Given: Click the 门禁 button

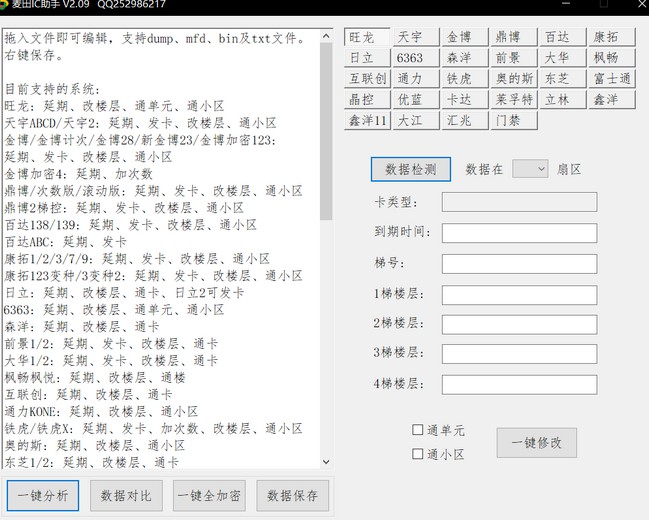Looking at the screenshot, I should (514, 120).
